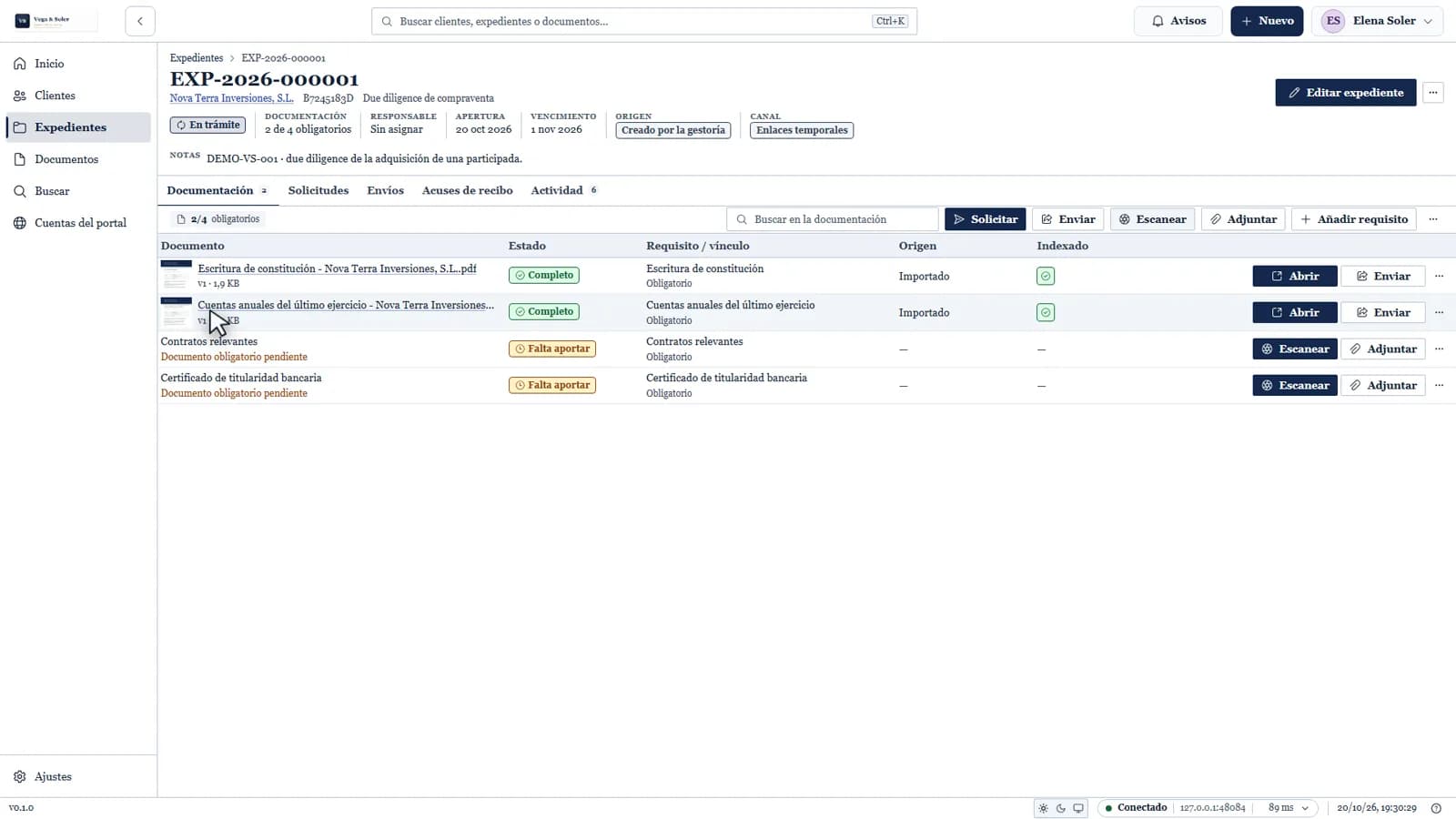Open Documentos section in sidebar
Screen dimensions: 1456x819
click(x=78, y=159)
